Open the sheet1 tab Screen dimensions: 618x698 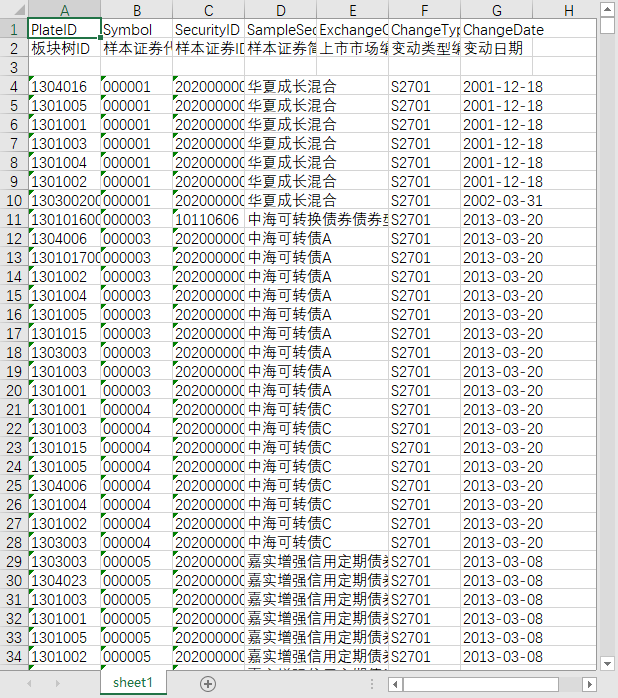133,682
